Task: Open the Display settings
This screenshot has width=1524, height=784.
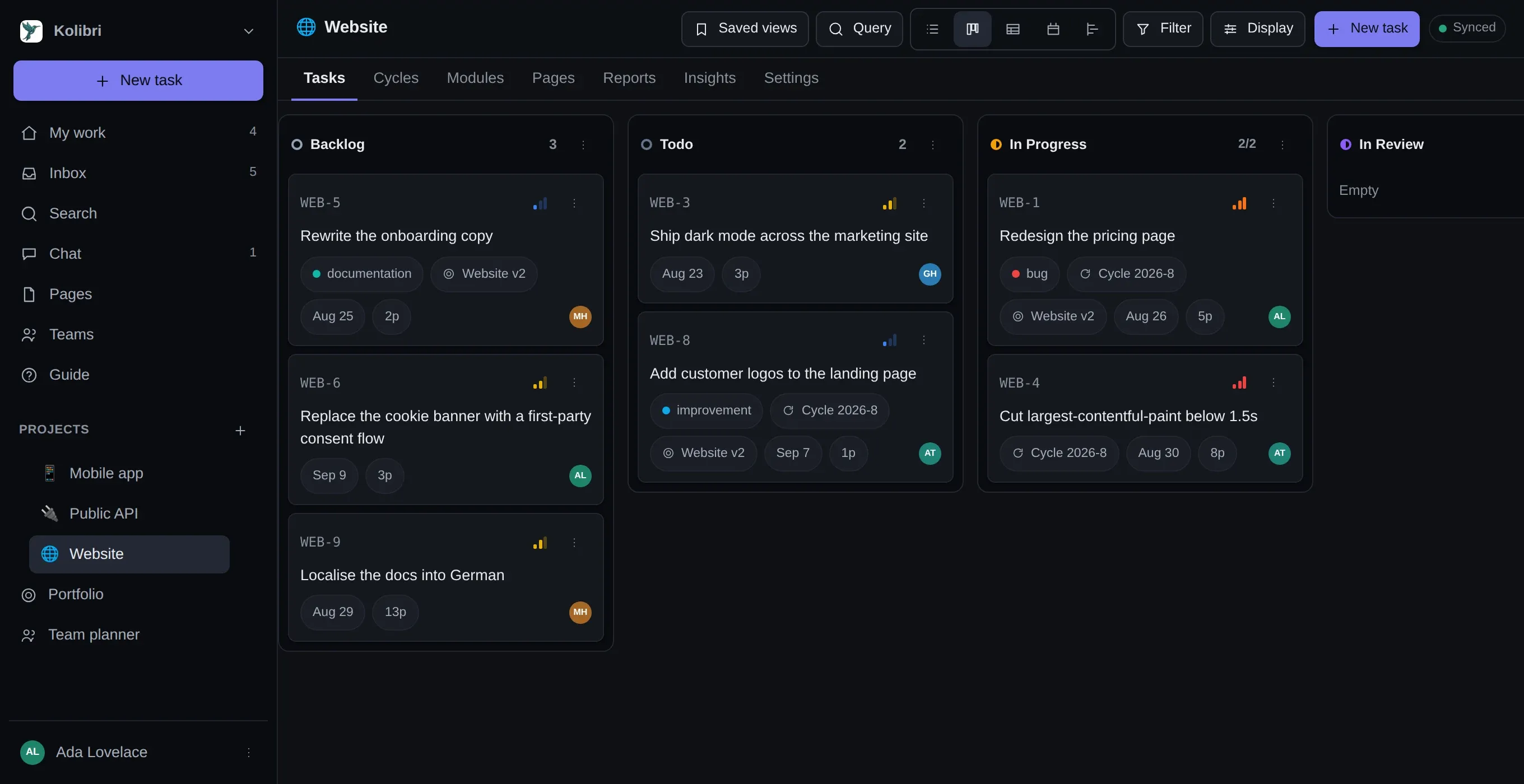Action: coord(1258,29)
